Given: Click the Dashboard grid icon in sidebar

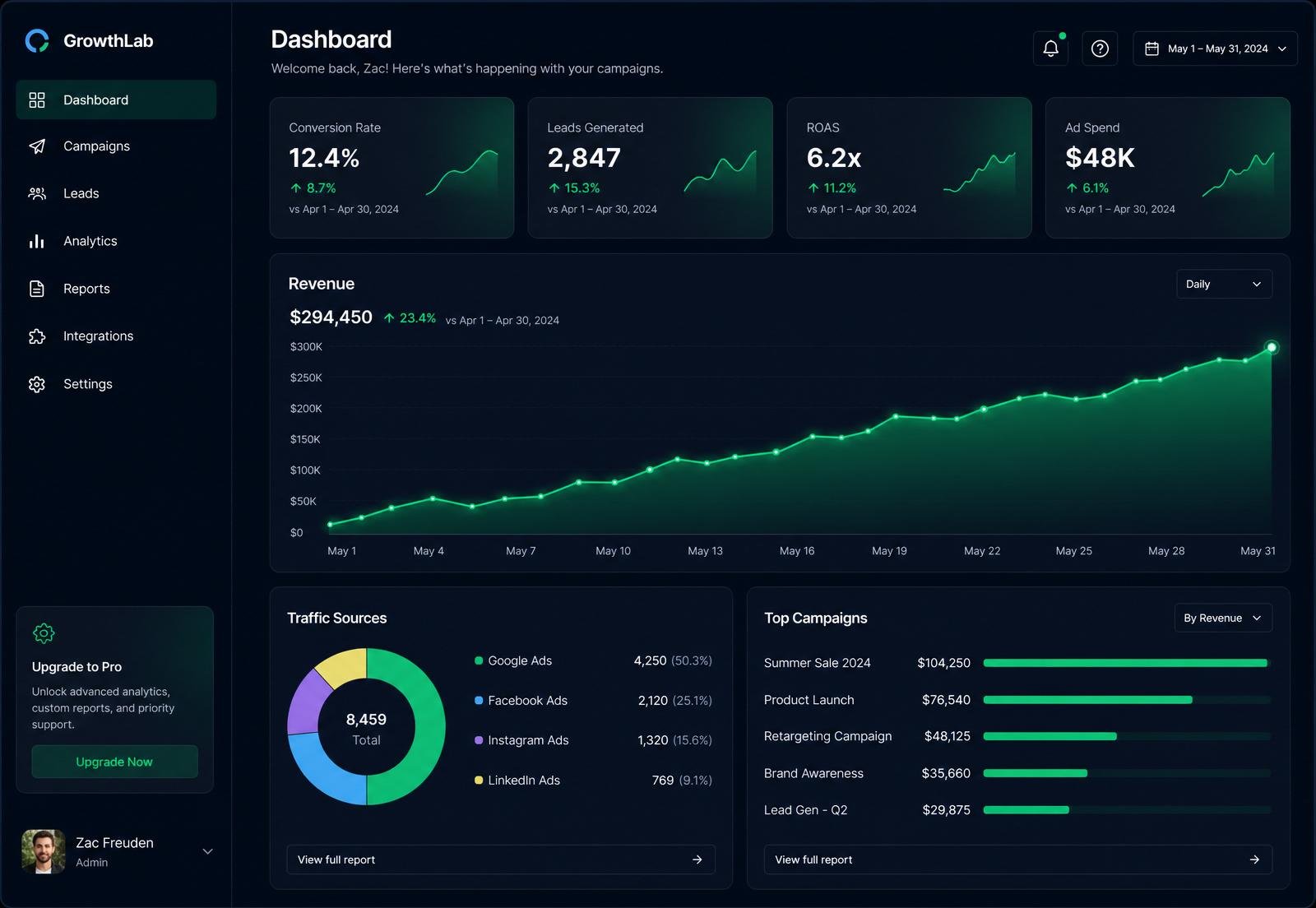Looking at the screenshot, I should pyautogui.click(x=37, y=100).
